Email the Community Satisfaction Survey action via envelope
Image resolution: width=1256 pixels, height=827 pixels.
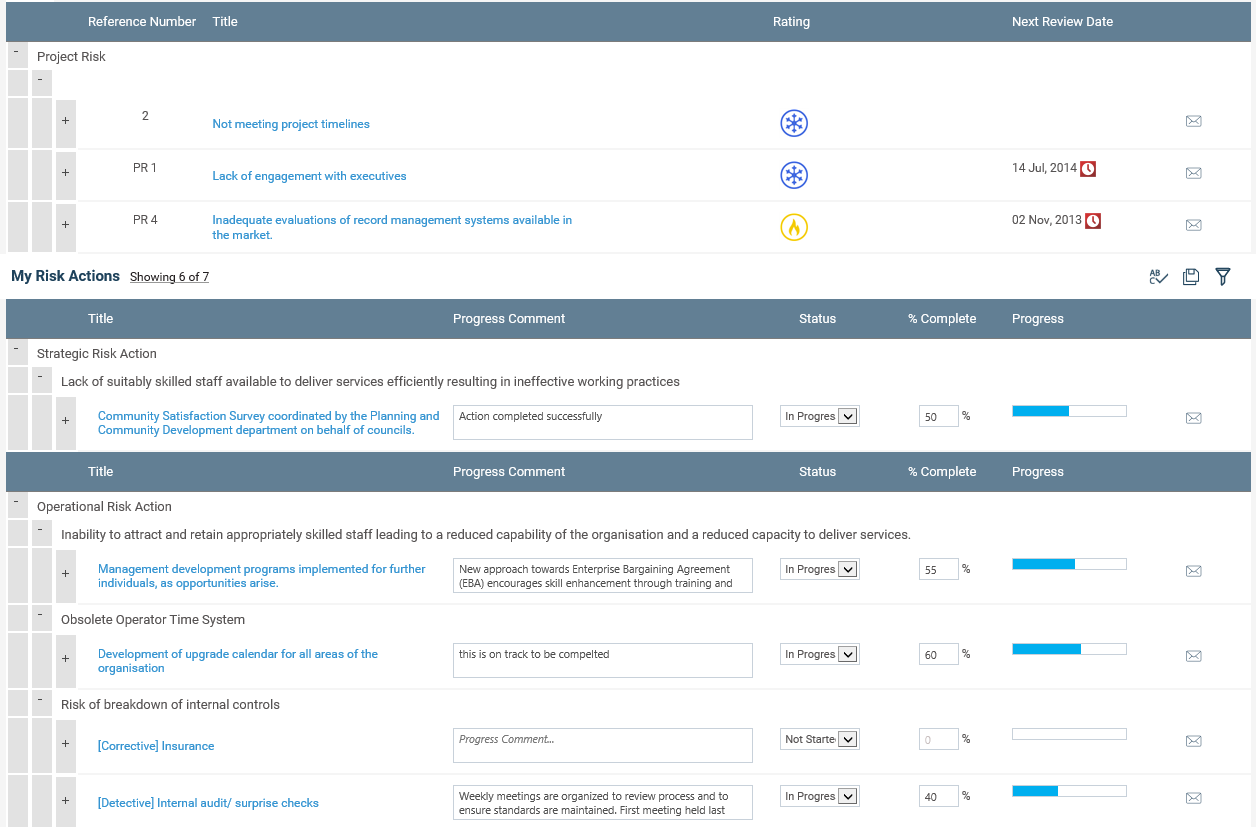[1193, 418]
